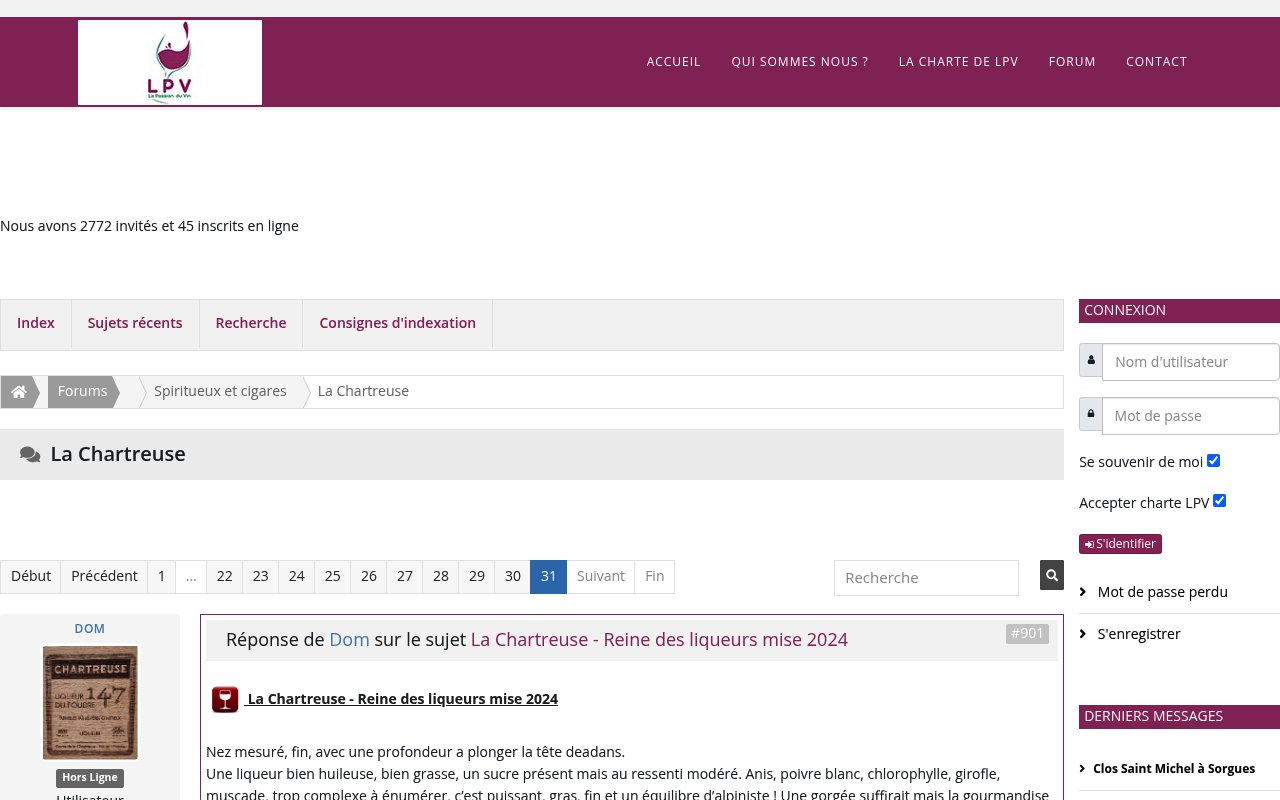
Task: Go to 'Début' pagination button
Action: click(x=31, y=576)
